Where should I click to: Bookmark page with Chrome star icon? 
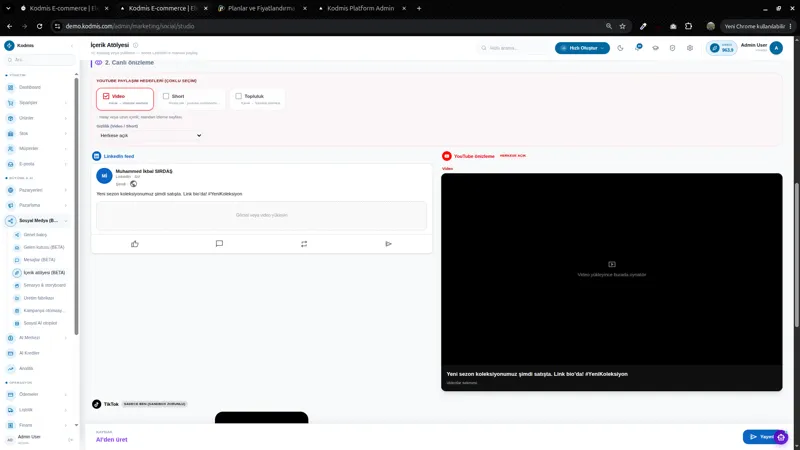tap(622, 26)
